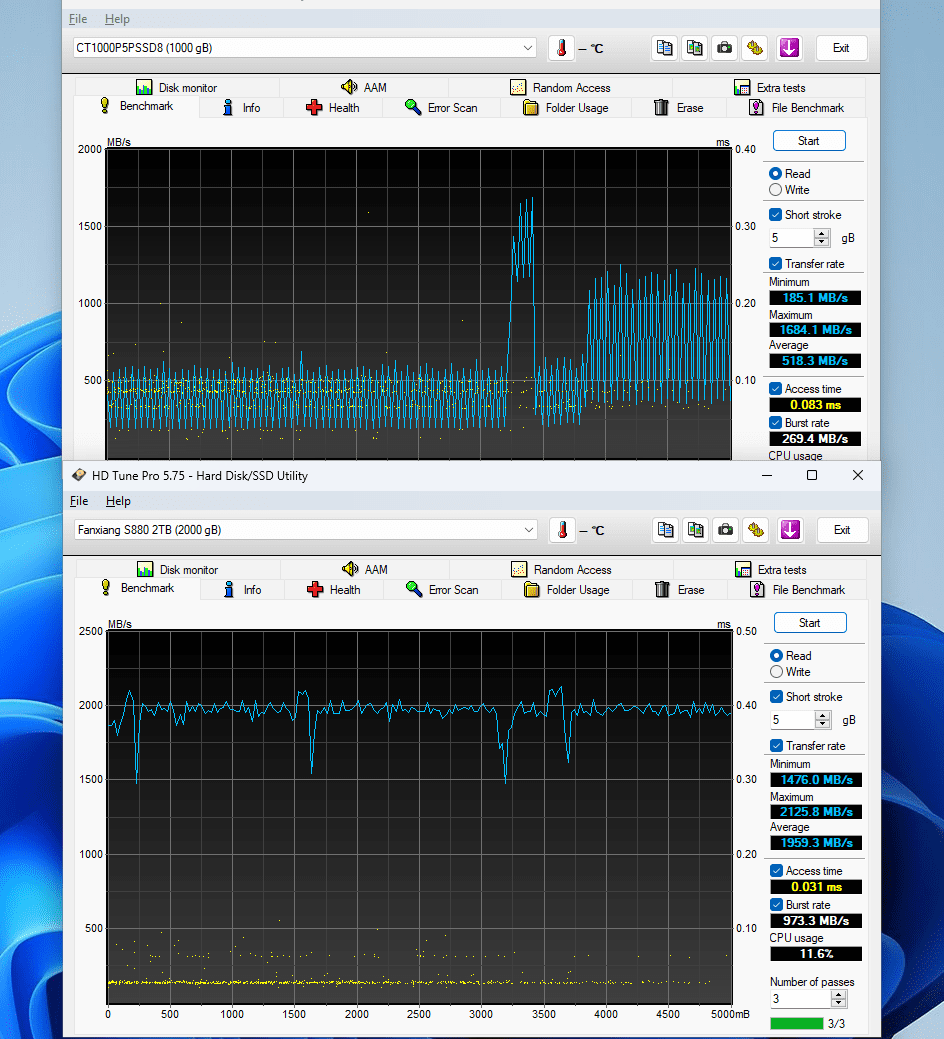Open CT1000P5PSSD8 drive selection dropdown

pos(304,48)
